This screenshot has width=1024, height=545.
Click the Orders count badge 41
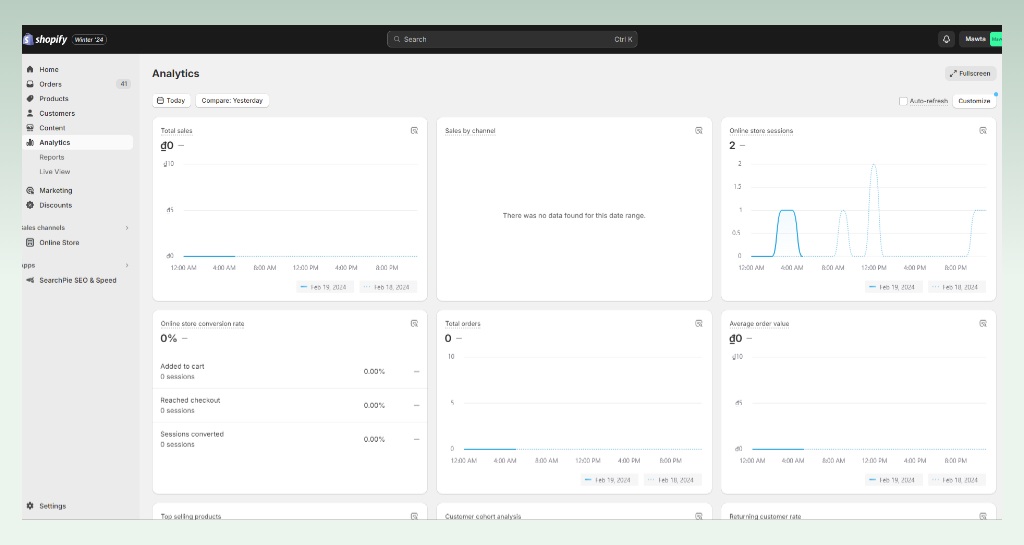tap(123, 84)
